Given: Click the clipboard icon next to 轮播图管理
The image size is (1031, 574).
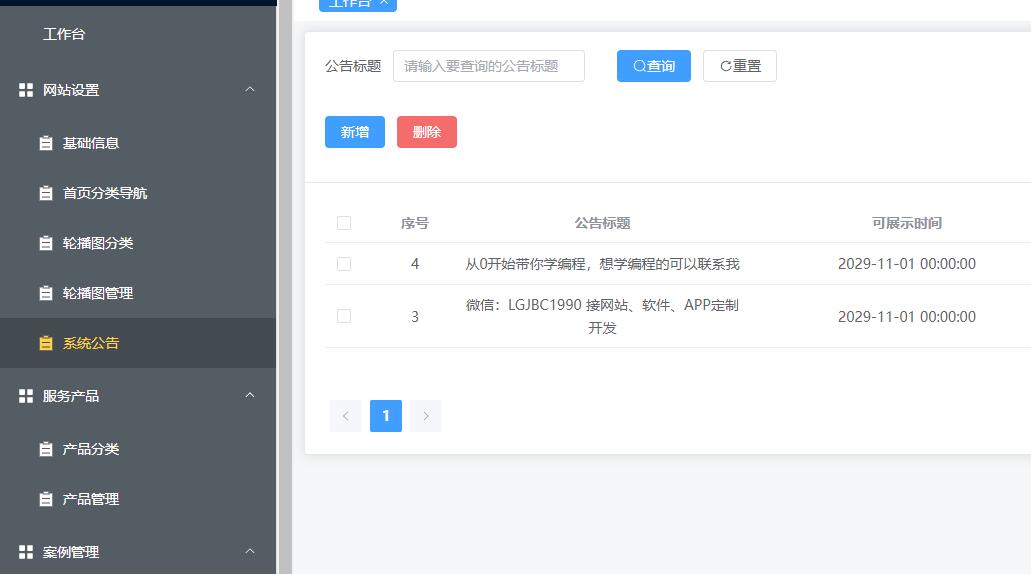Looking at the screenshot, I should click(x=46, y=293).
